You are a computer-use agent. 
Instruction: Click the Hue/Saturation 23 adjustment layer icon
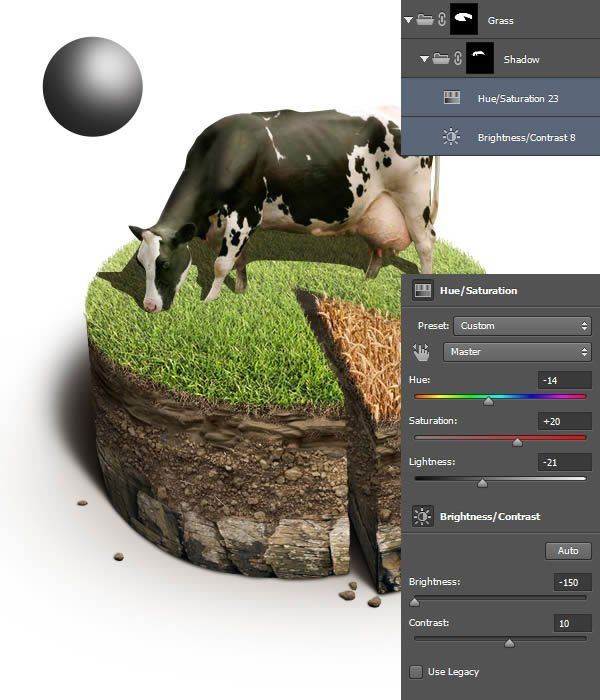tap(452, 98)
